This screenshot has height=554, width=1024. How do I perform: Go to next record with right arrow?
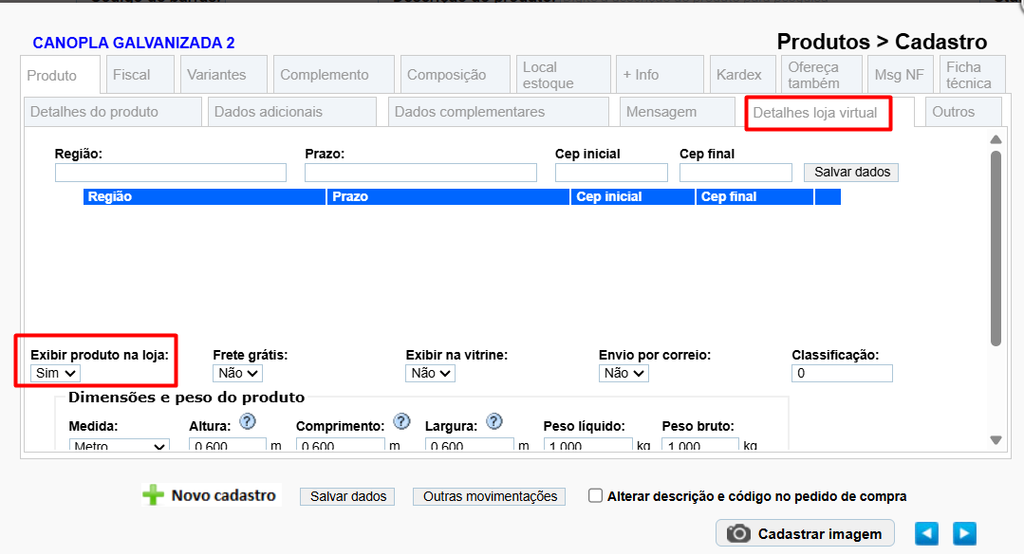[x=965, y=534]
